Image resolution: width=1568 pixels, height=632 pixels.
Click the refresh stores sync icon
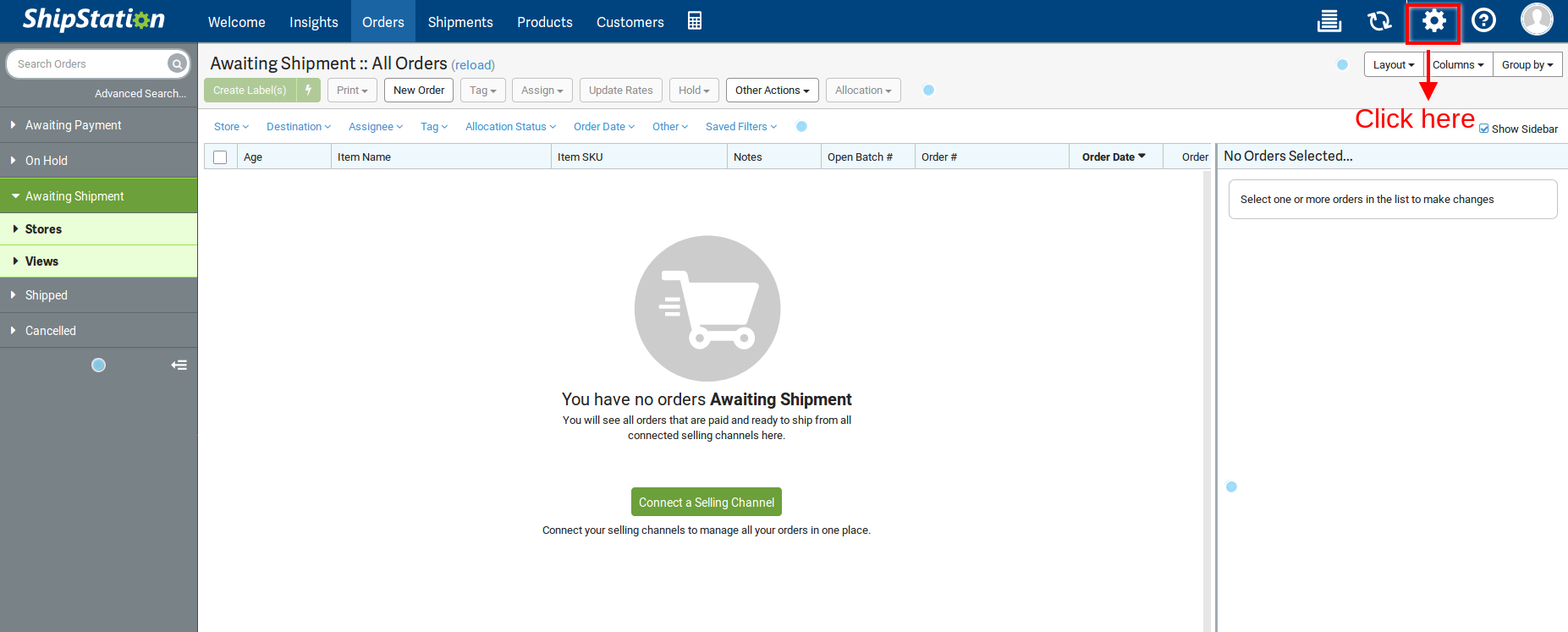pyautogui.click(x=1379, y=21)
